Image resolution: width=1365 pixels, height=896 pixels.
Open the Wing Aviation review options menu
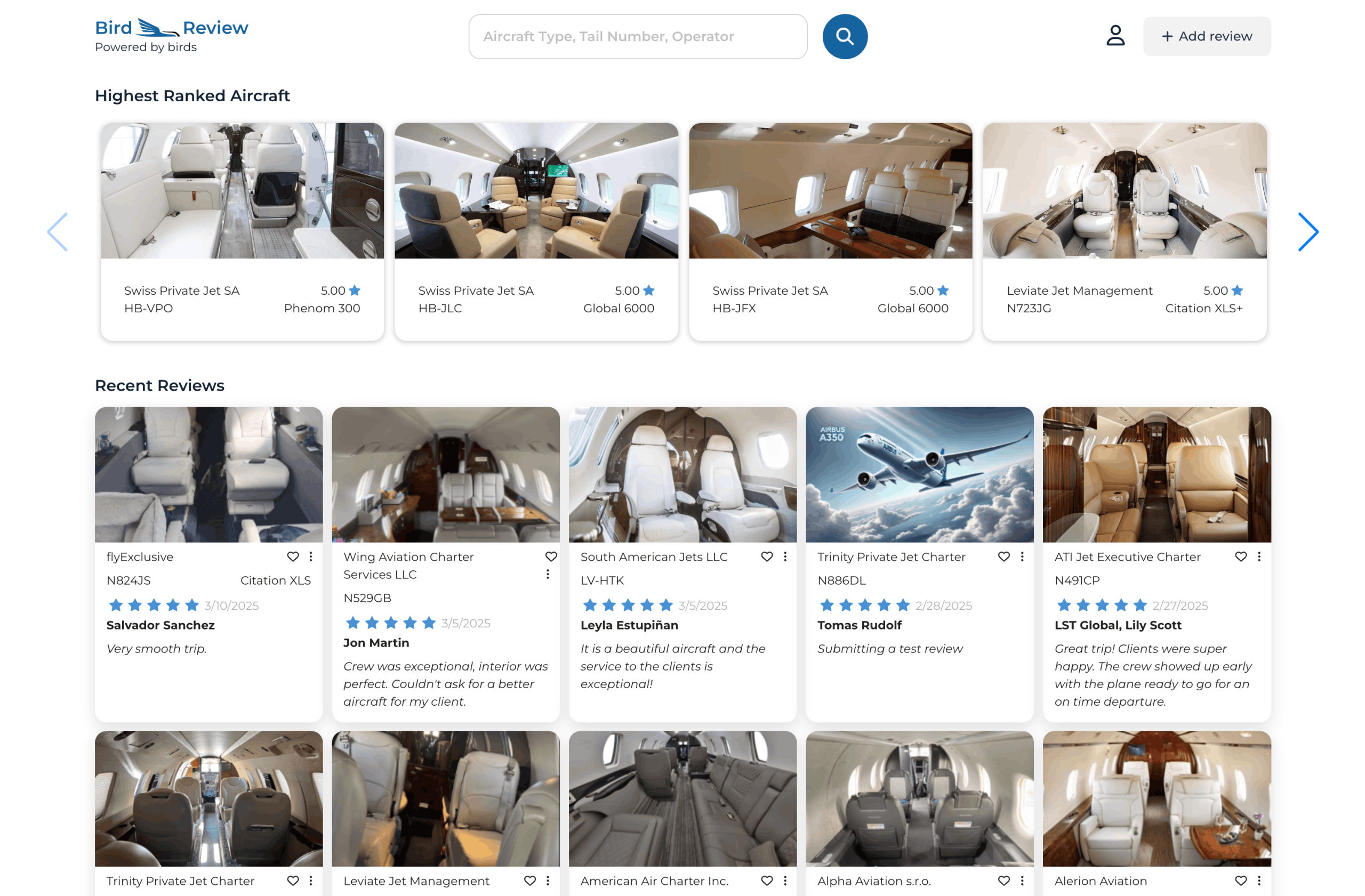(x=548, y=575)
